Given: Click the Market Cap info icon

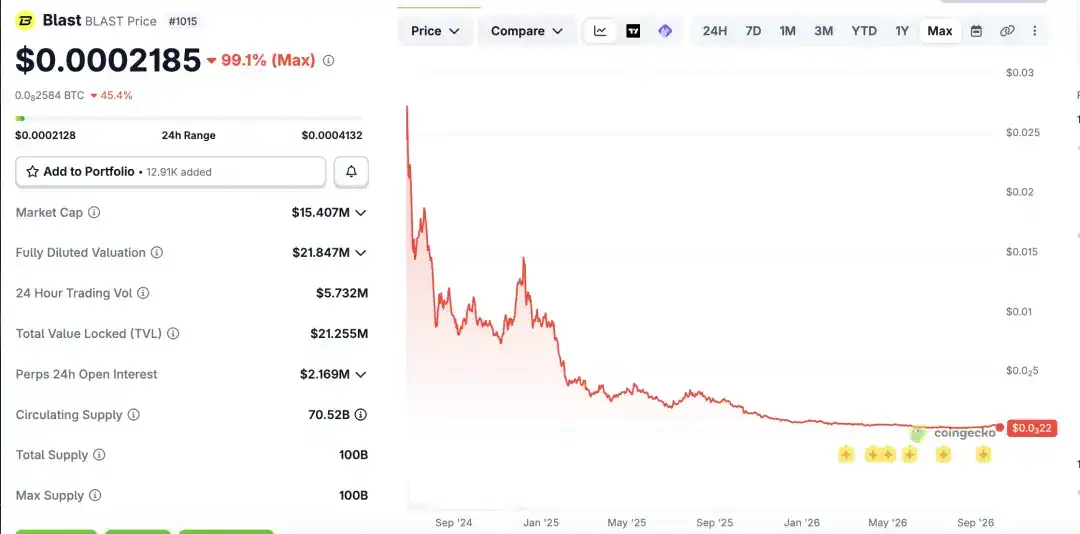Looking at the screenshot, I should point(94,212).
